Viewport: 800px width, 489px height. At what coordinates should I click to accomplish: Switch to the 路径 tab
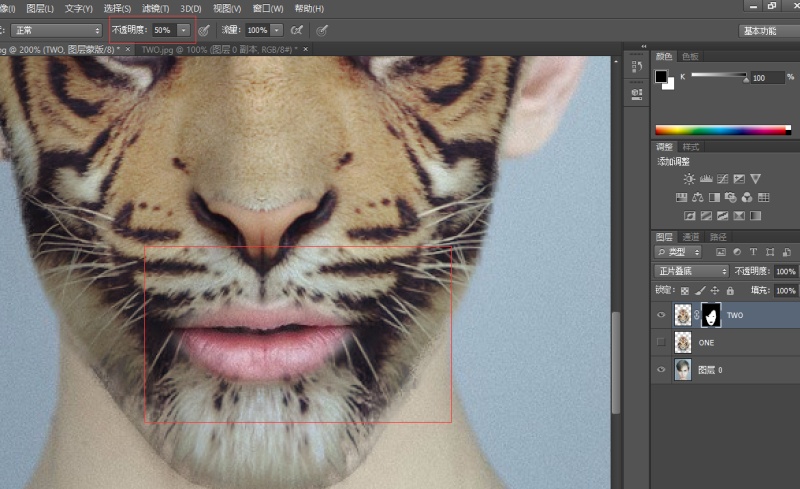pos(718,237)
